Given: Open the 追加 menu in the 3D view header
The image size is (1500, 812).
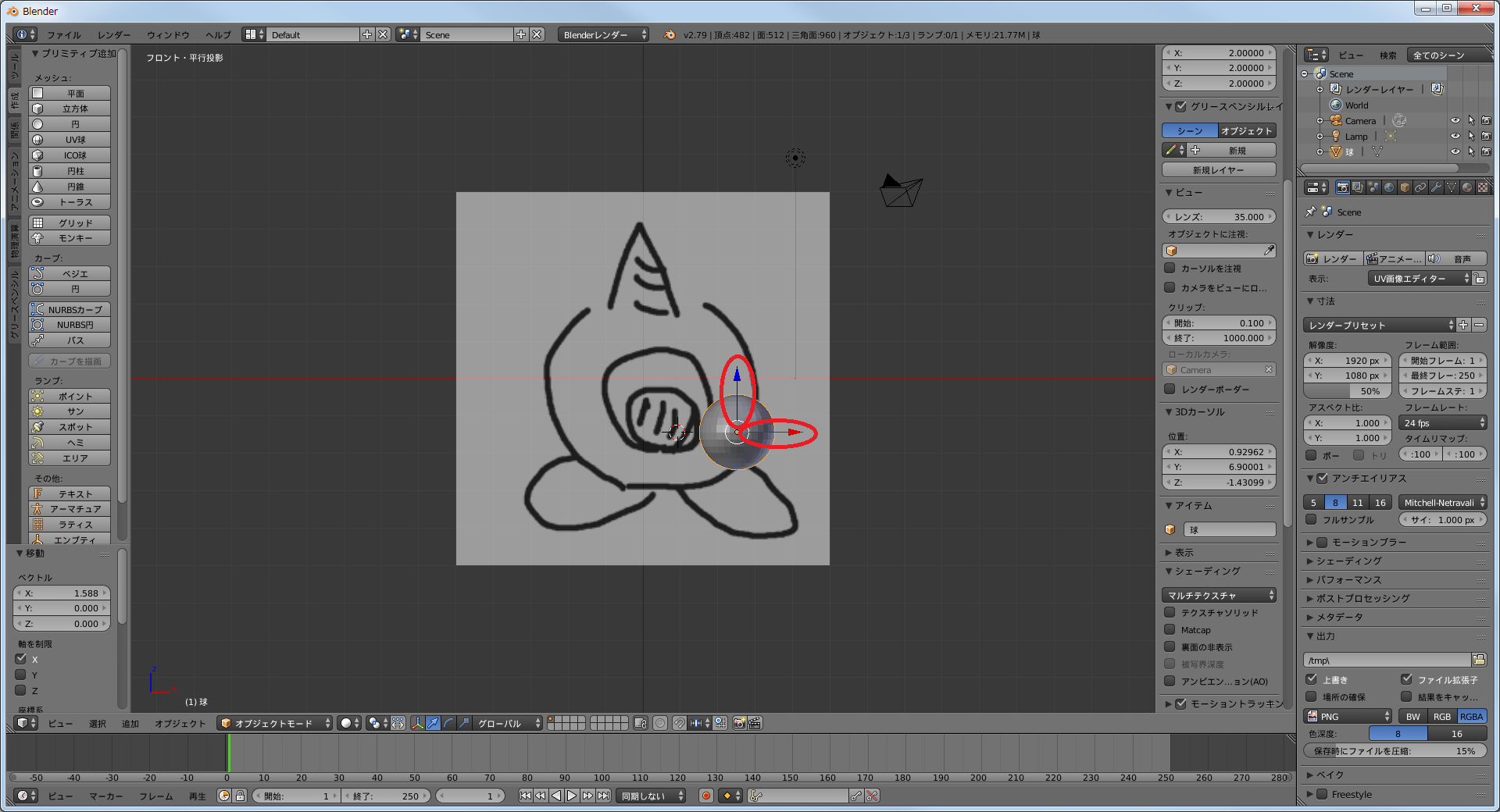Looking at the screenshot, I should pos(130,724).
